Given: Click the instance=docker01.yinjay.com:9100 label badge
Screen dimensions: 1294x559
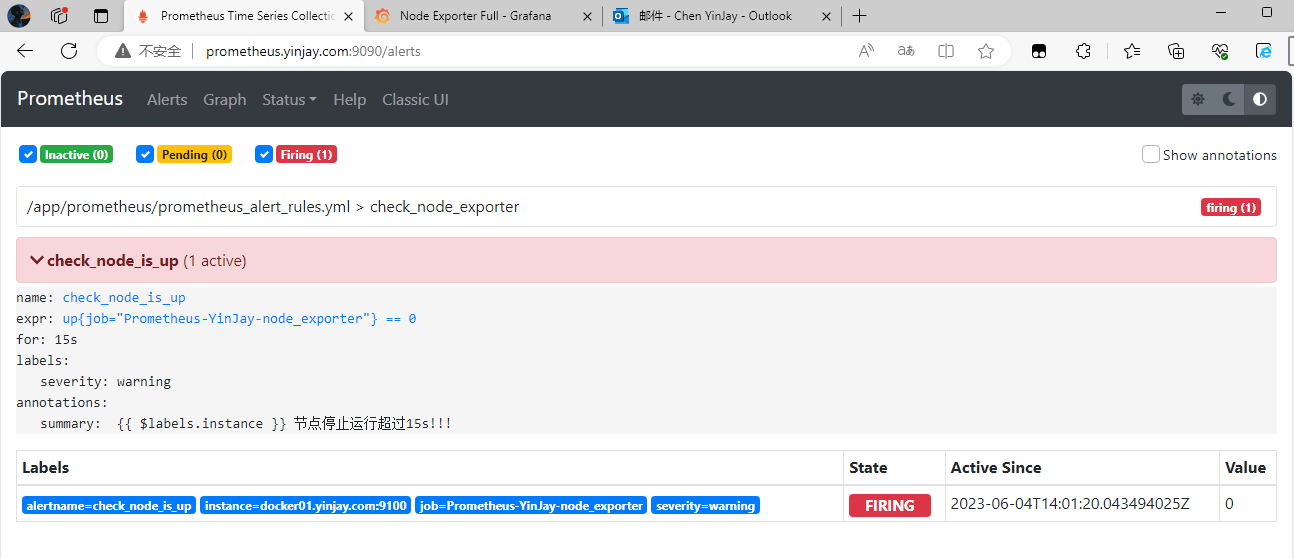Looking at the screenshot, I should (x=305, y=505).
